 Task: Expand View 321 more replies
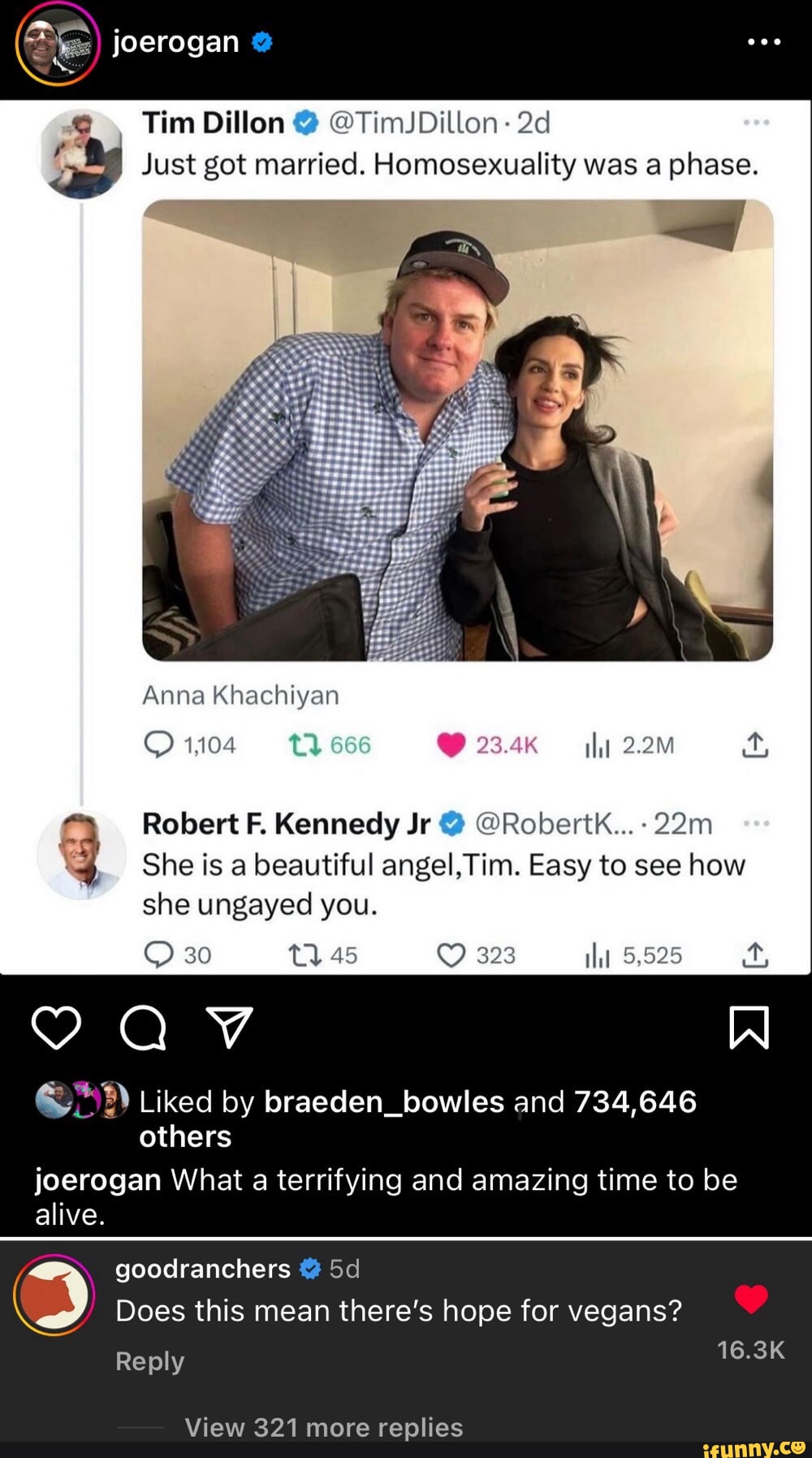(x=323, y=1427)
